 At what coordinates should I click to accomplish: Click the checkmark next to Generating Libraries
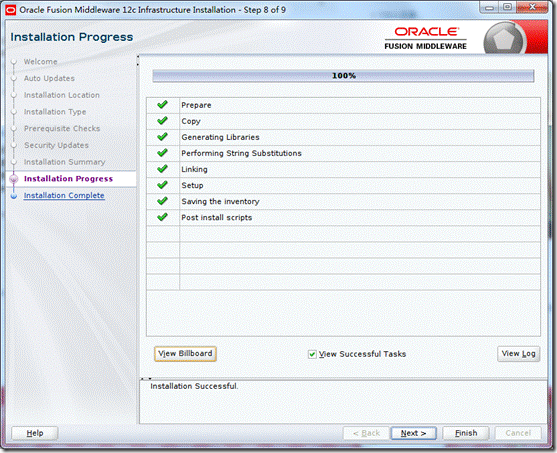tap(162, 136)
